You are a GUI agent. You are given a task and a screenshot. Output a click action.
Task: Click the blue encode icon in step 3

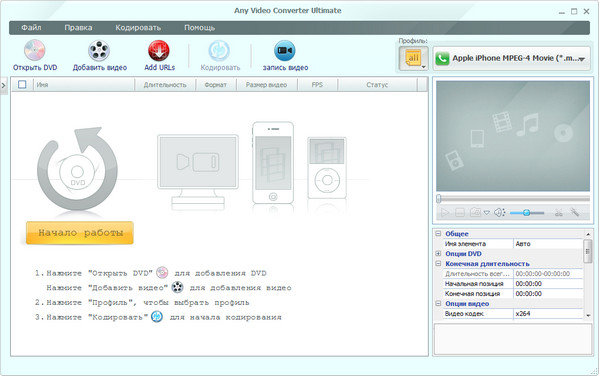pyautogui.click(x=157, y=317)
